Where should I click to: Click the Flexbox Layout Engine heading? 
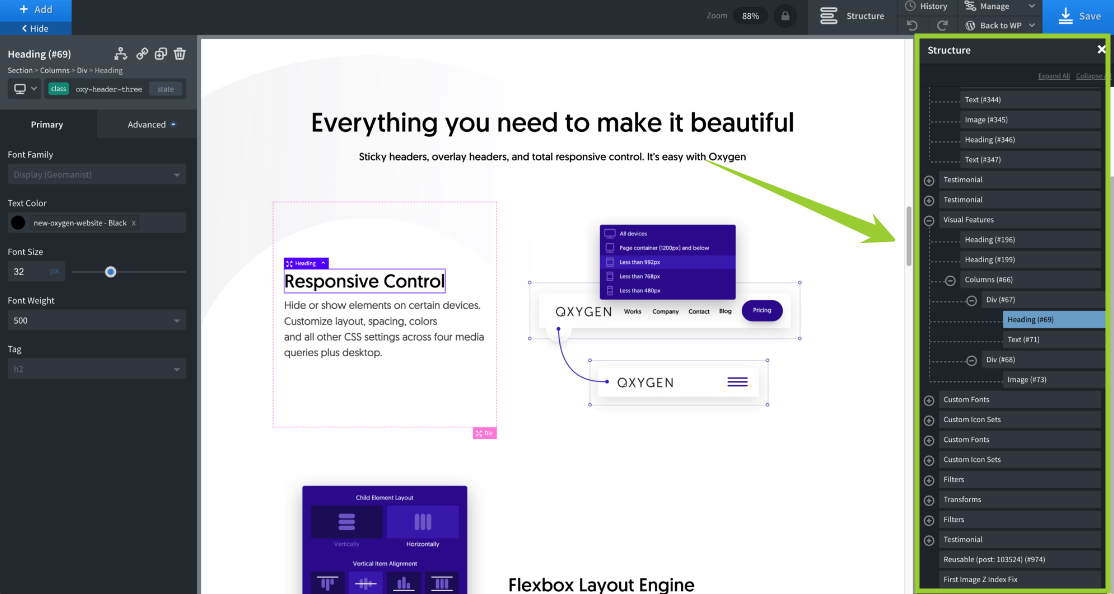point(601,585)
